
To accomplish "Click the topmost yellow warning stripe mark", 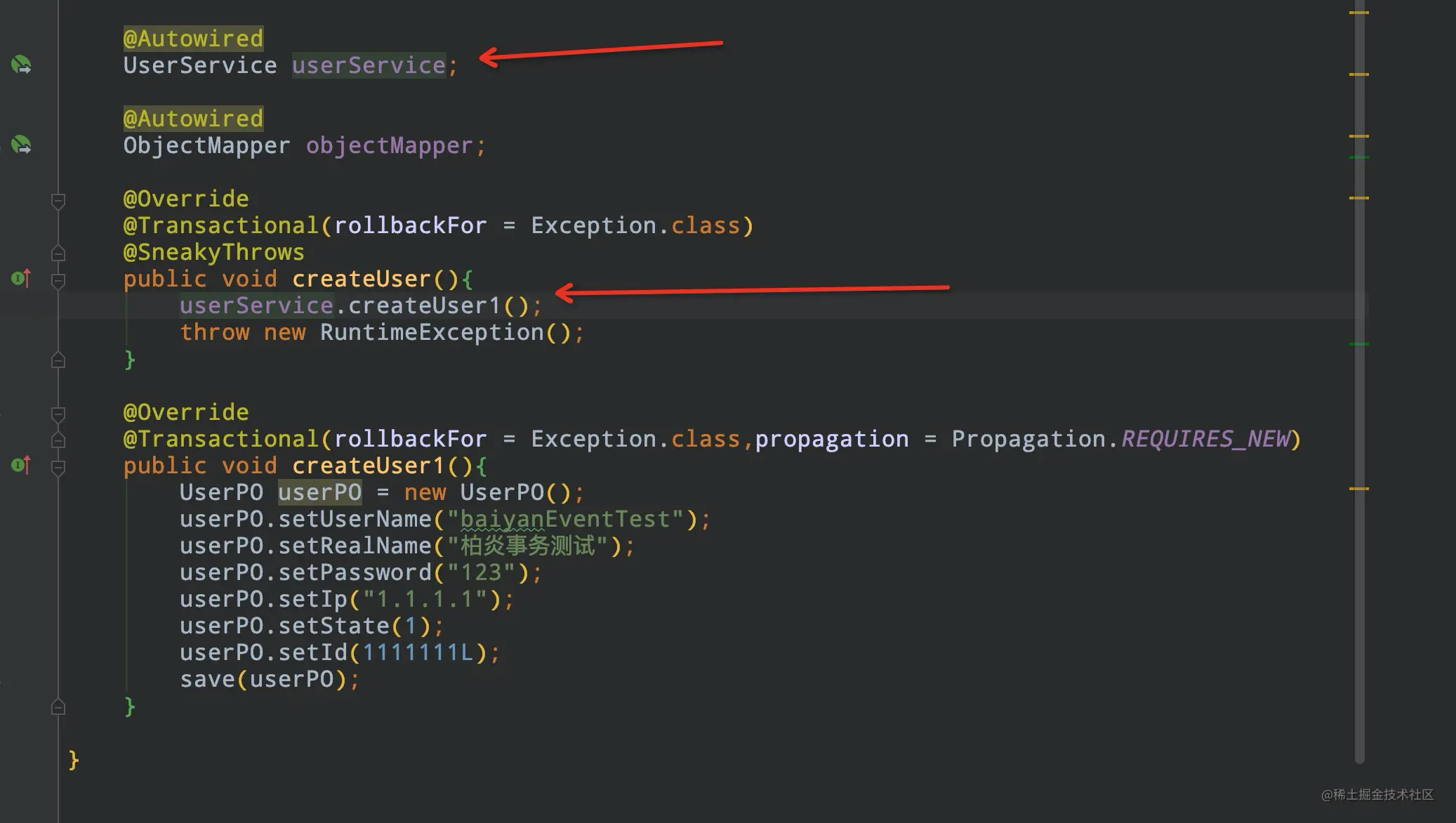I will pyautogui.click(x=1358, y=13).
